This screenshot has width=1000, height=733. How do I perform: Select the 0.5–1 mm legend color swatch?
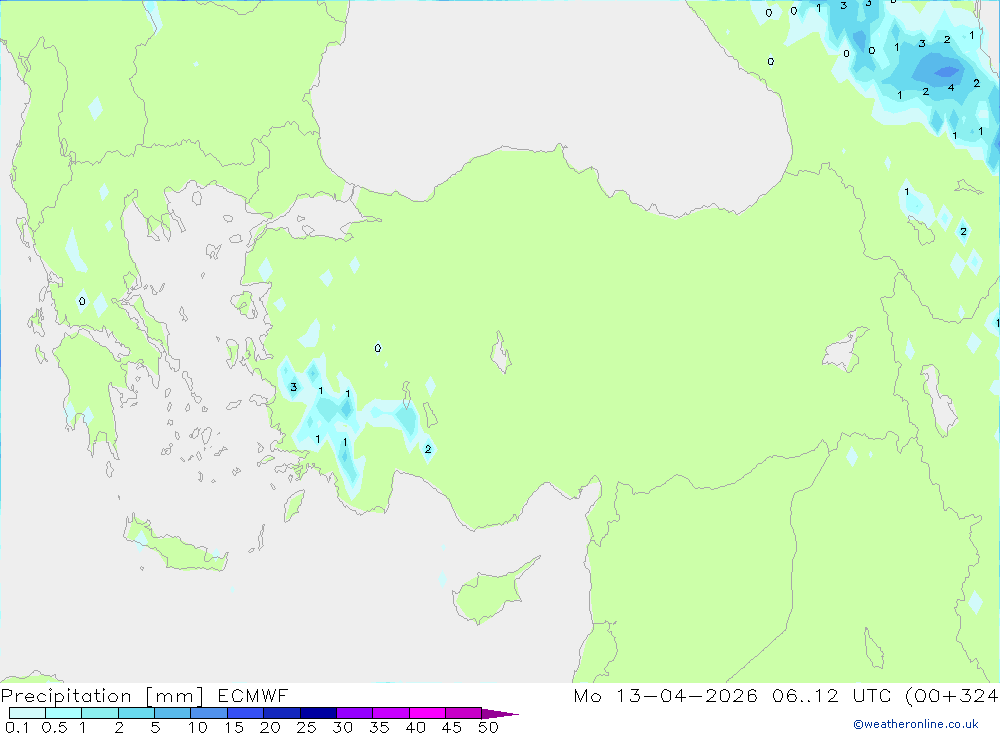click(64, 713)
